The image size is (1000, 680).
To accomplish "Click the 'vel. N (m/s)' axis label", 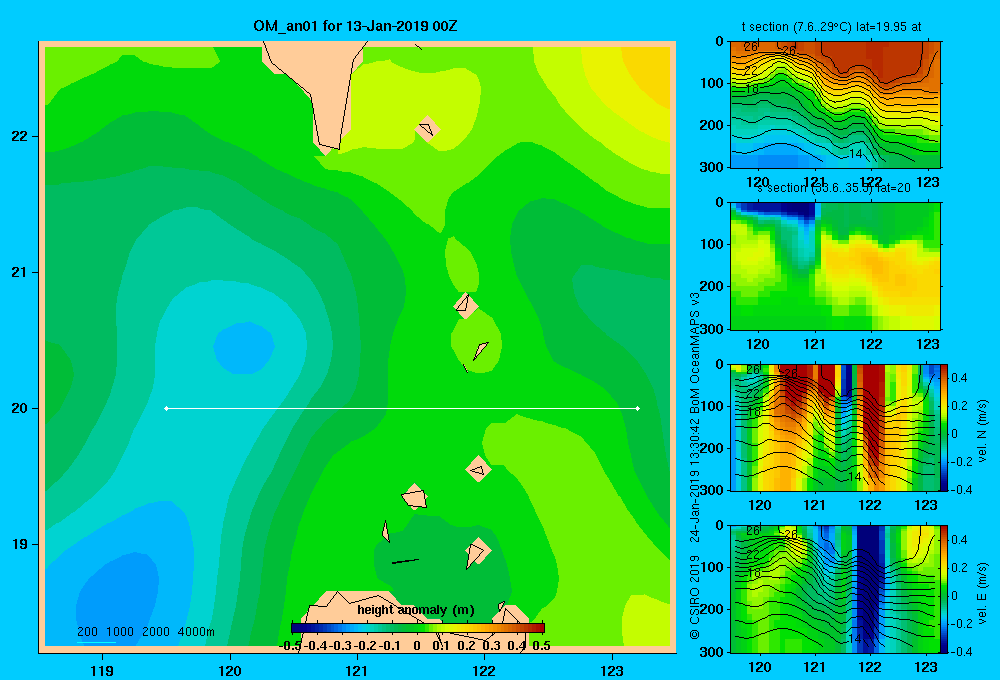I will point(982,431).
